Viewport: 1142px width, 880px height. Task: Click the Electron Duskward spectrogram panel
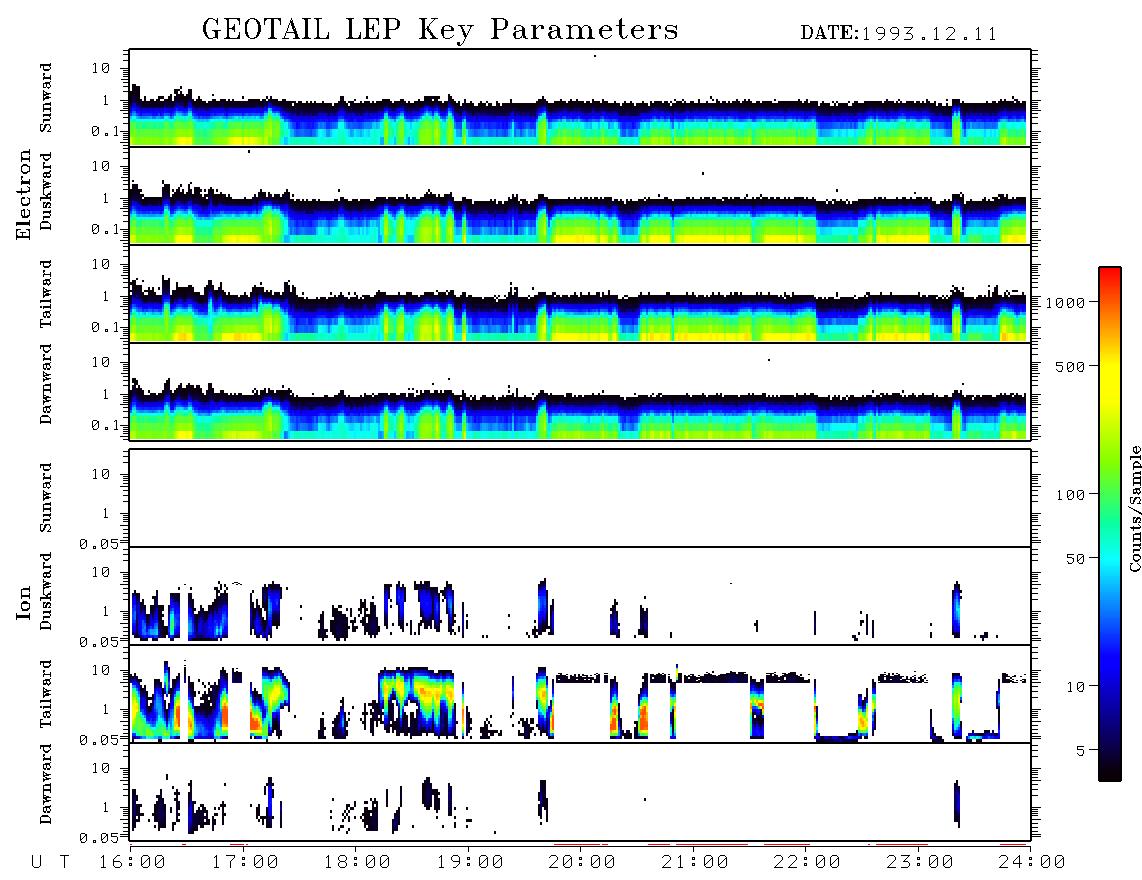pyautogui.click(x=580, y=195)
